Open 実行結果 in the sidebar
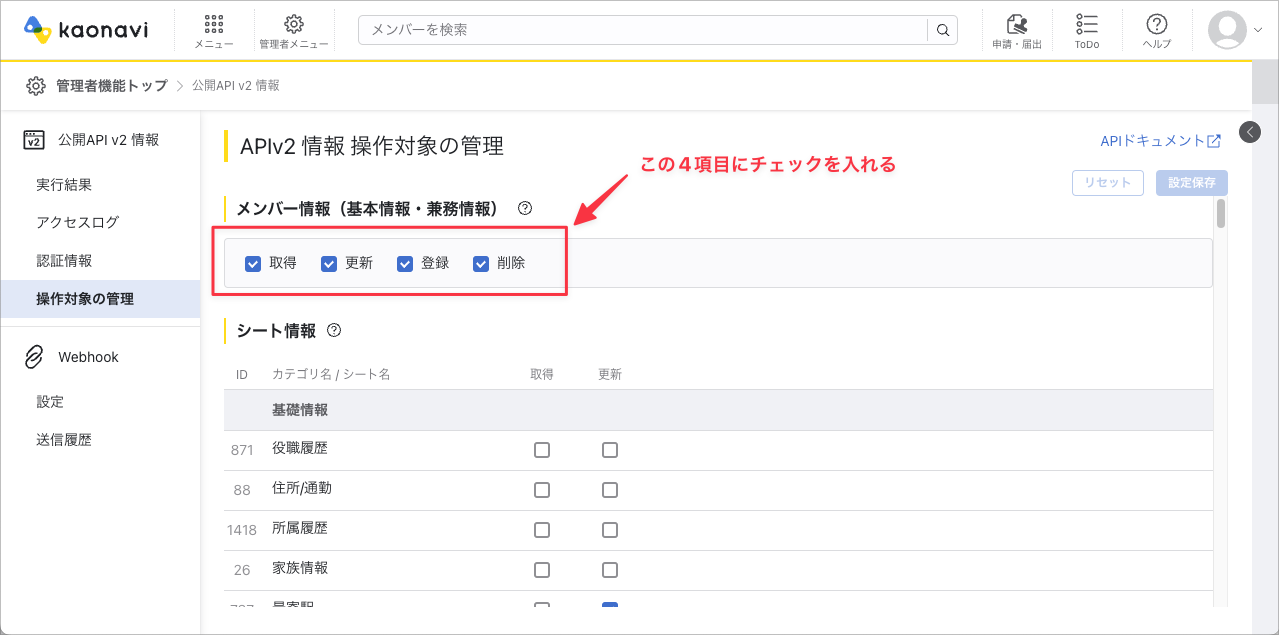 (64, 185)
